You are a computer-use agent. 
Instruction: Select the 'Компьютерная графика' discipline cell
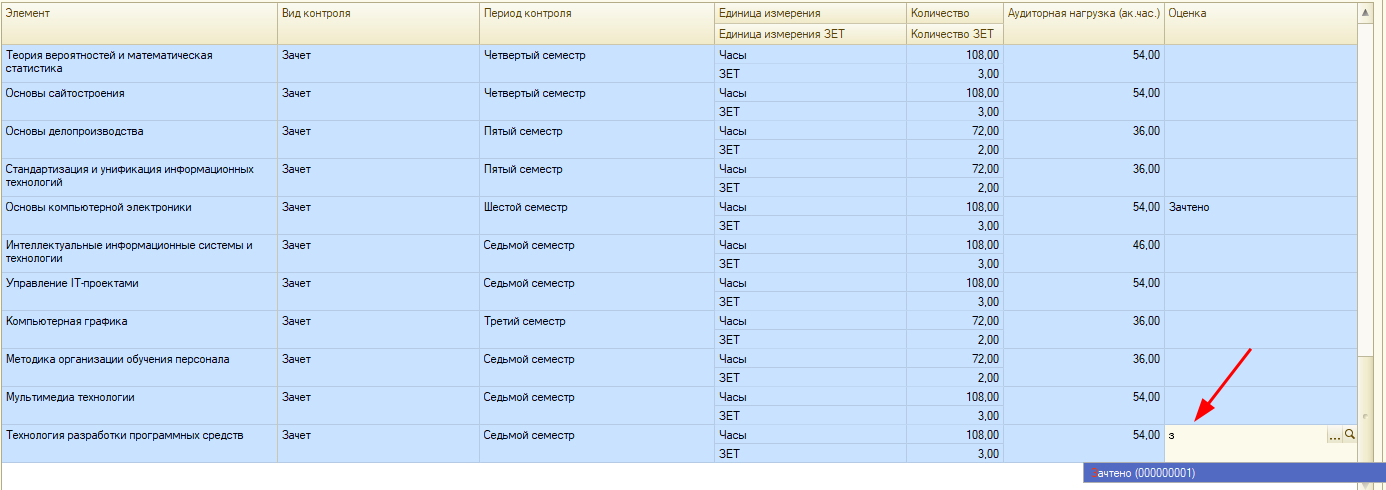tap(67, 321)
